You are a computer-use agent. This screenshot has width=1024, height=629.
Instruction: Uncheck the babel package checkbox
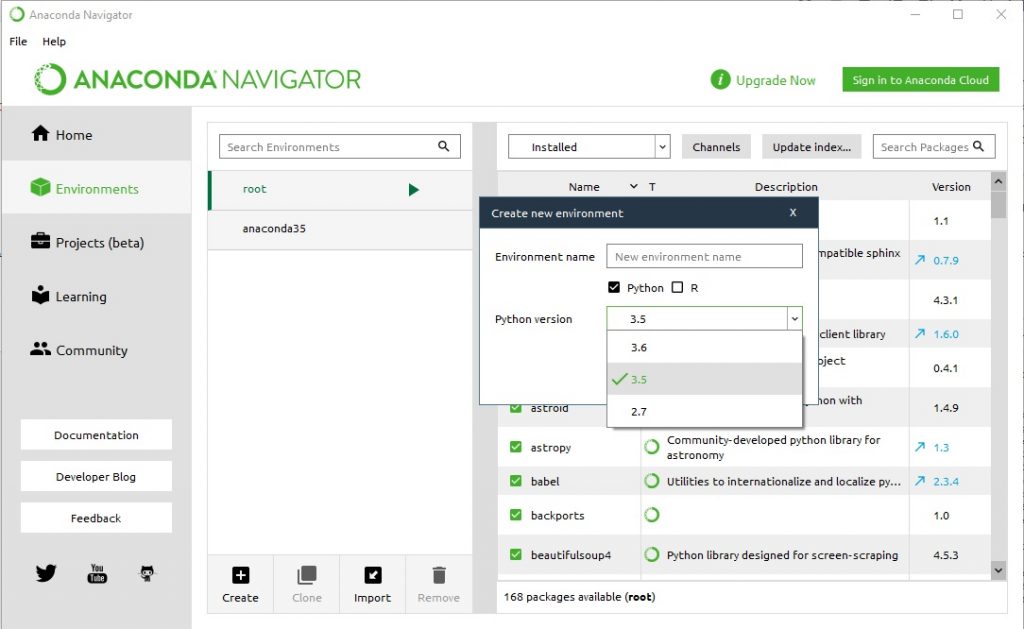(x=516, y=481)
